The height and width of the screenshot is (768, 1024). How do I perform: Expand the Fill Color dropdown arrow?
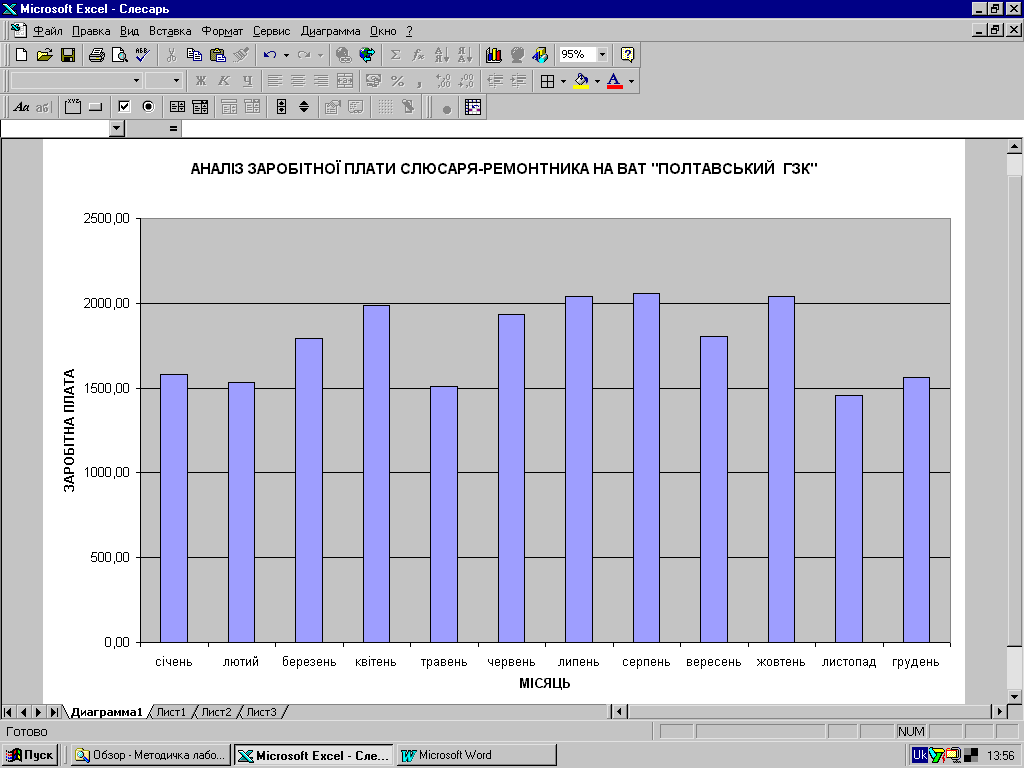click(597, 81)
